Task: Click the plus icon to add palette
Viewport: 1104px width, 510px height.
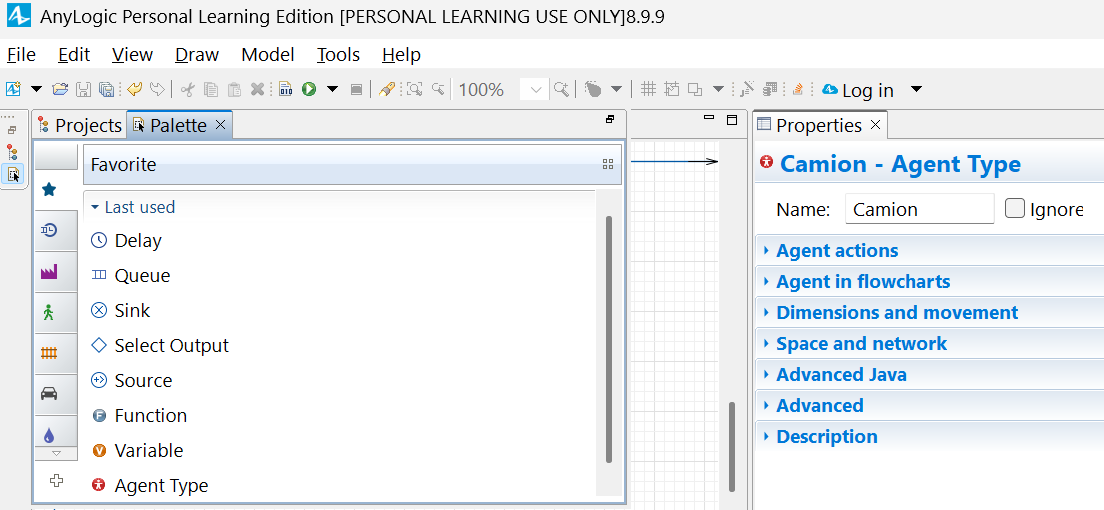Action: click(x=56, y=480)
